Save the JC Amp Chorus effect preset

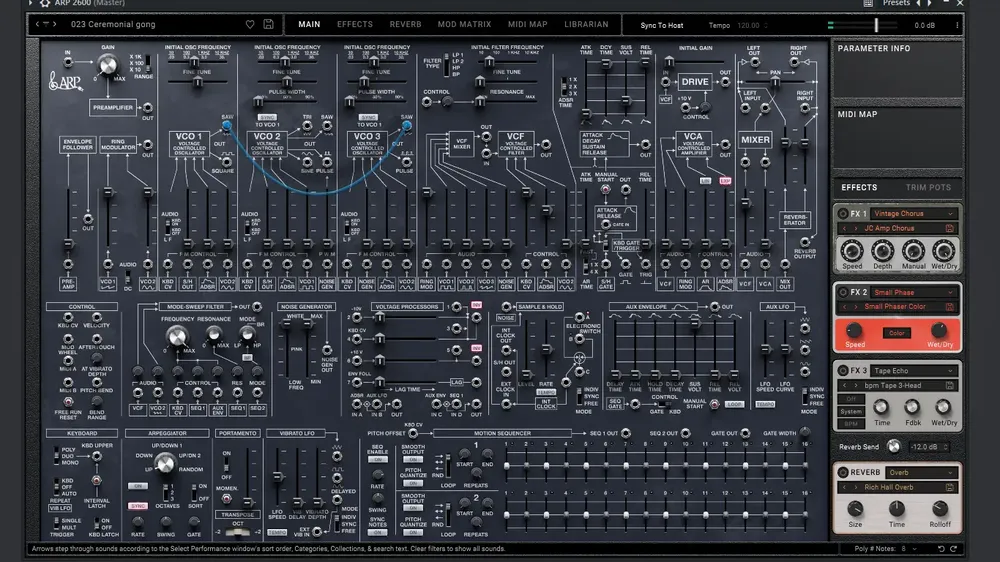pos(950,228)
